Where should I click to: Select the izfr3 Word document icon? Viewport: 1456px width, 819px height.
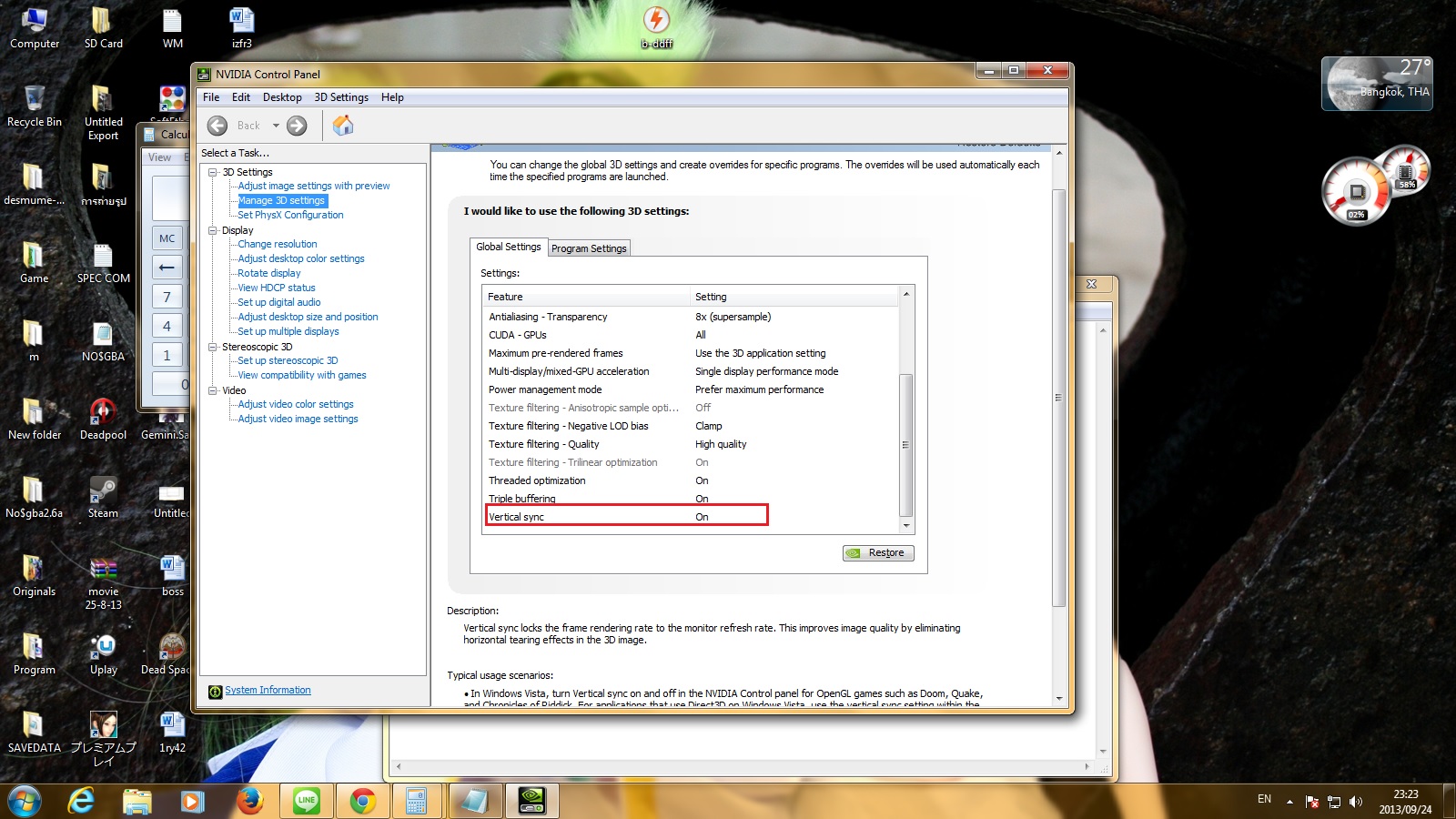click(x=241, y=28)
